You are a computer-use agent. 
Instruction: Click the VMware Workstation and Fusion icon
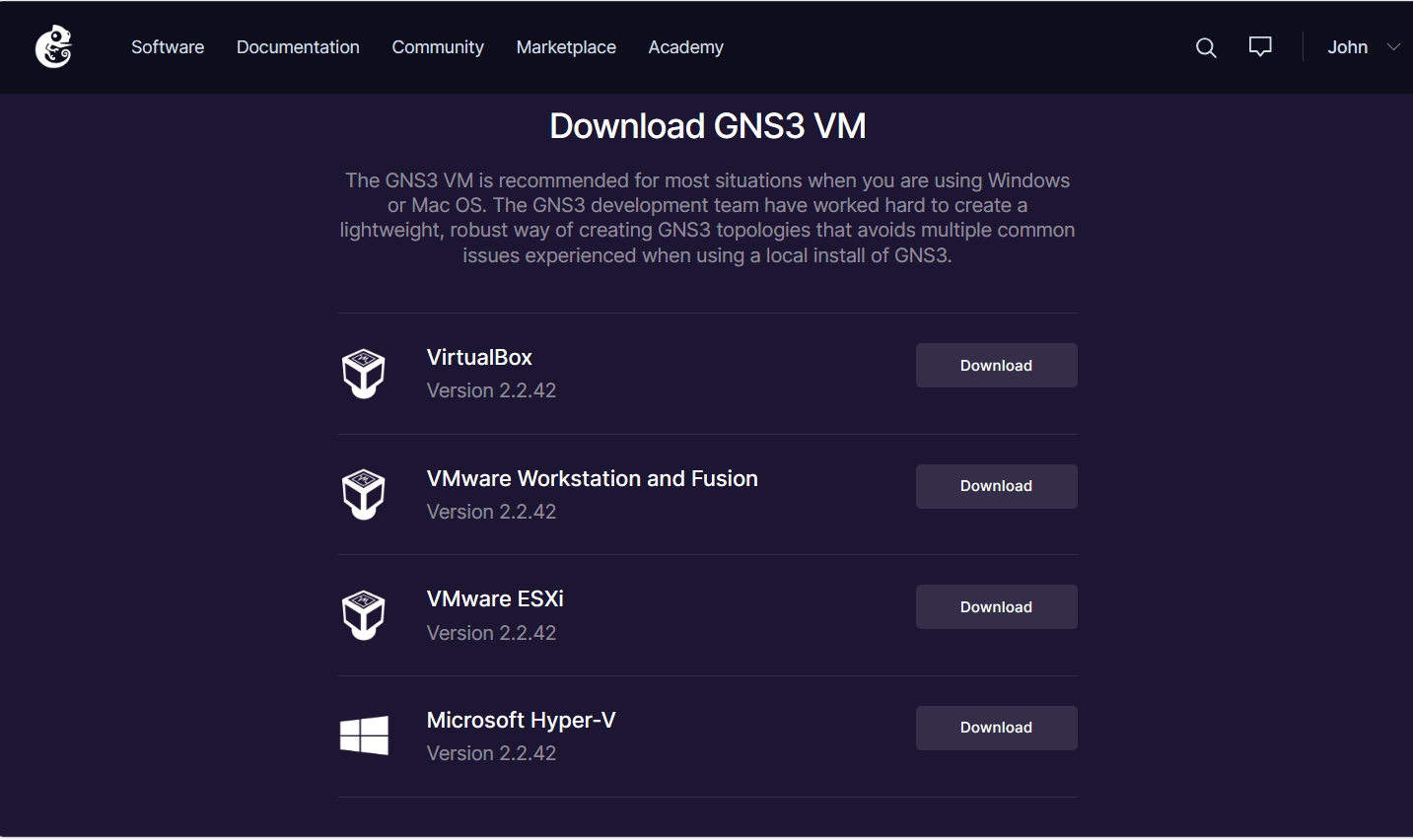(363, 494)
